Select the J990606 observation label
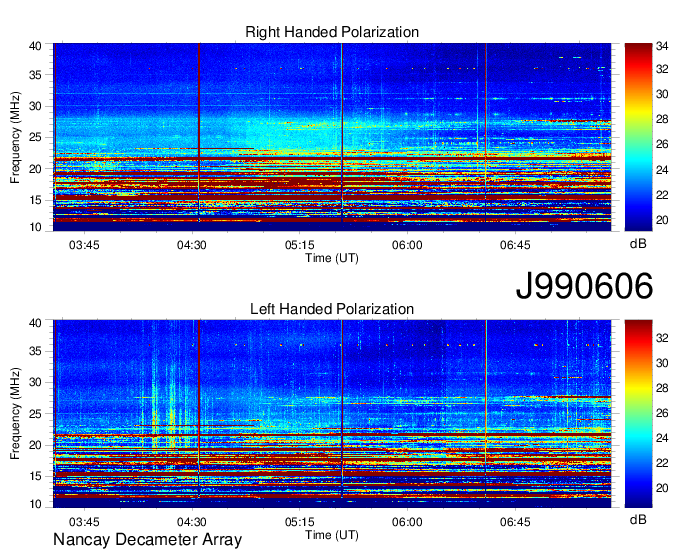 (584, 286)
